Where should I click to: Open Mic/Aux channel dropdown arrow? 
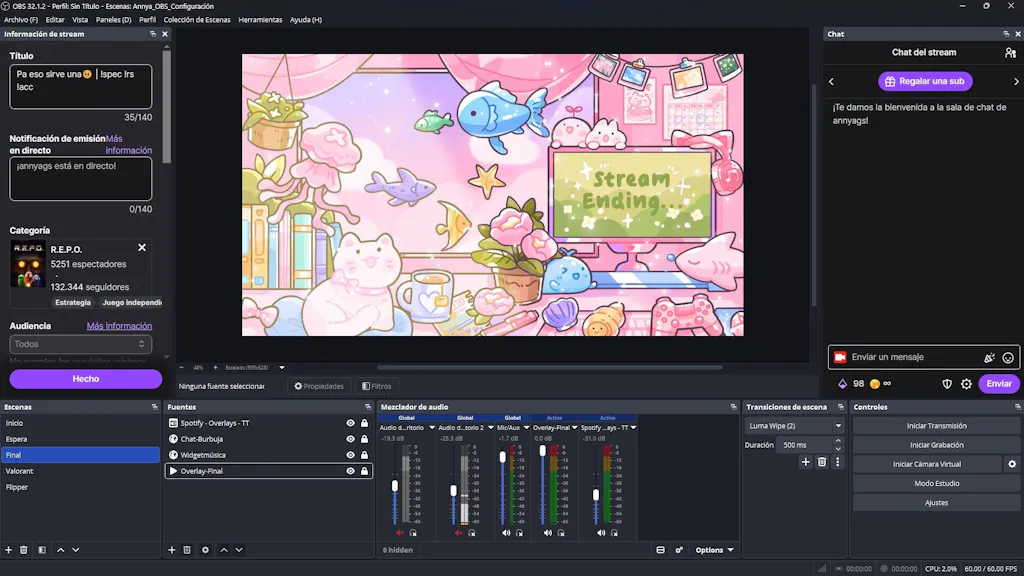526,428
